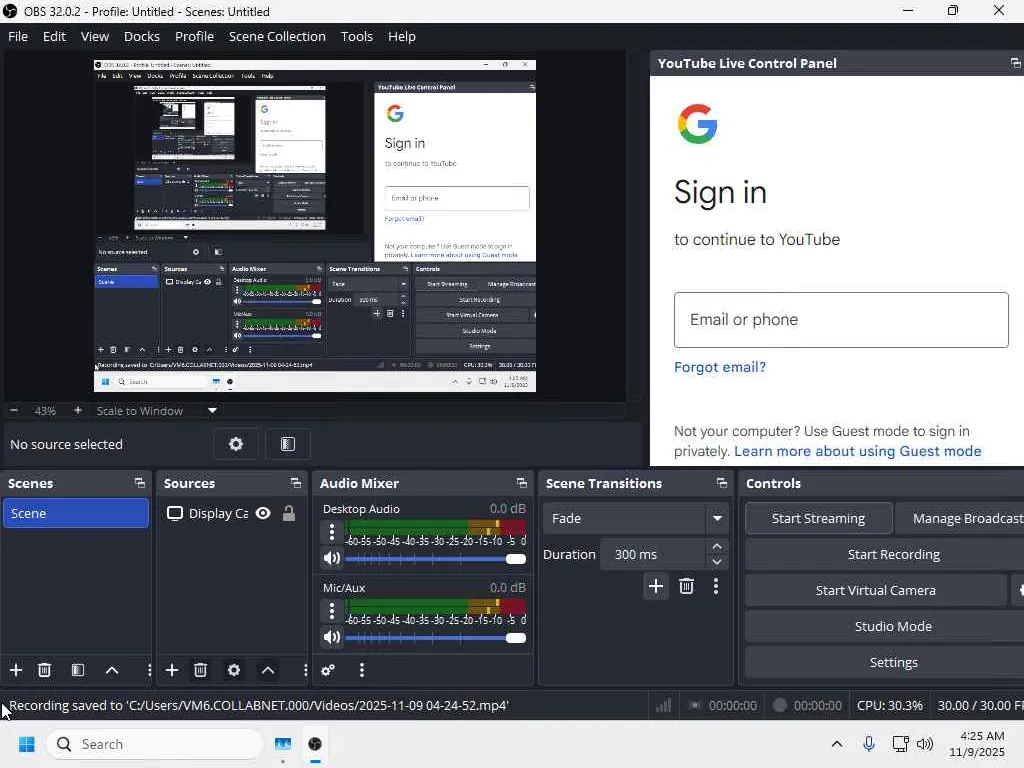The height and width of the screenshot is (768, 1024).
Task: Select Scene in Scenes list
Action: click(x=76, y=513)
